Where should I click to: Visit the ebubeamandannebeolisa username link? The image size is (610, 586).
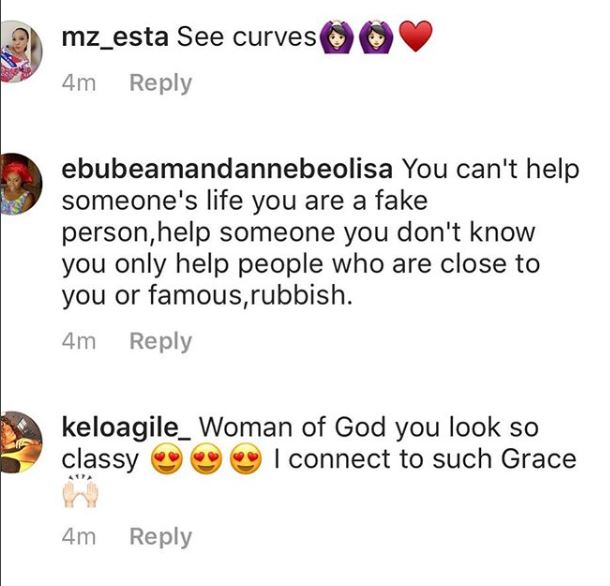(x=227, y=170)
